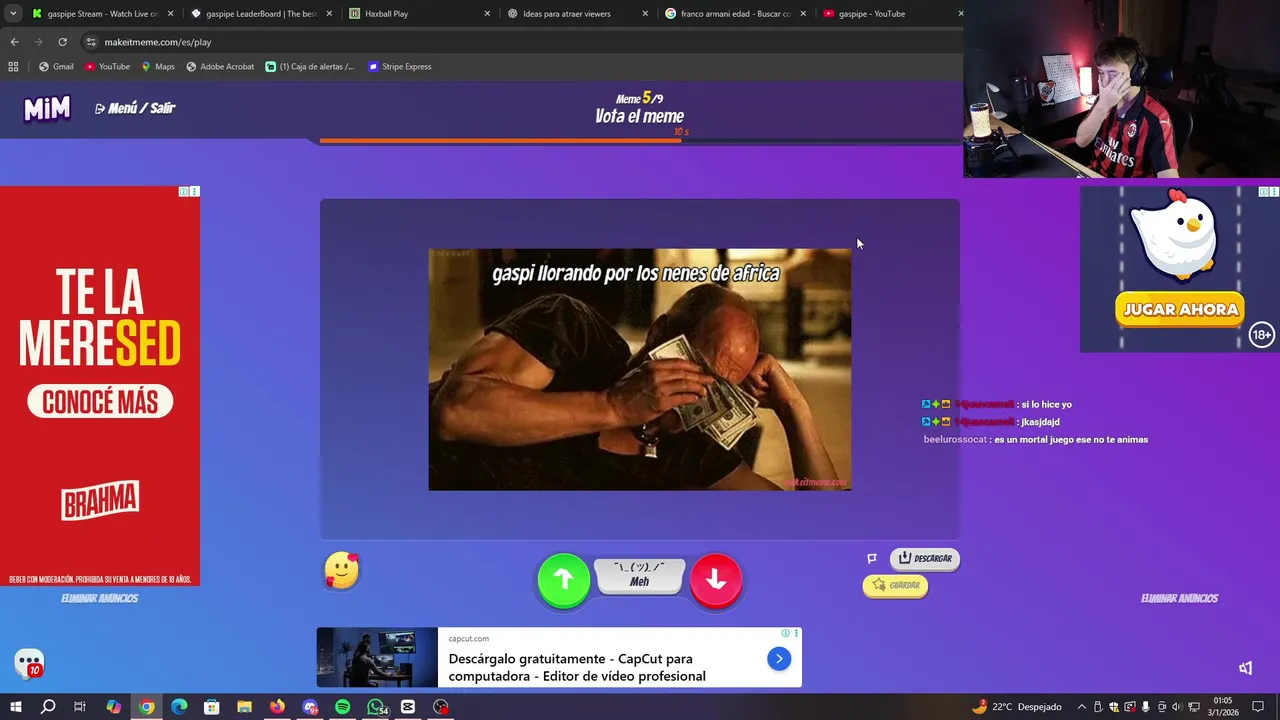Downvote the meme with the red arrow

715,579
